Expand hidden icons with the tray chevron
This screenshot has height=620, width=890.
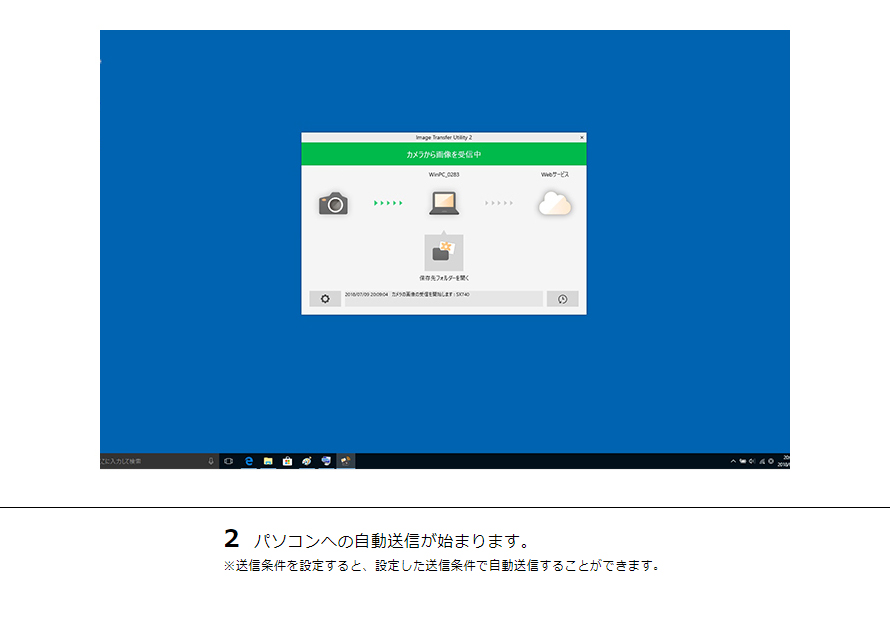coord(733,461)
